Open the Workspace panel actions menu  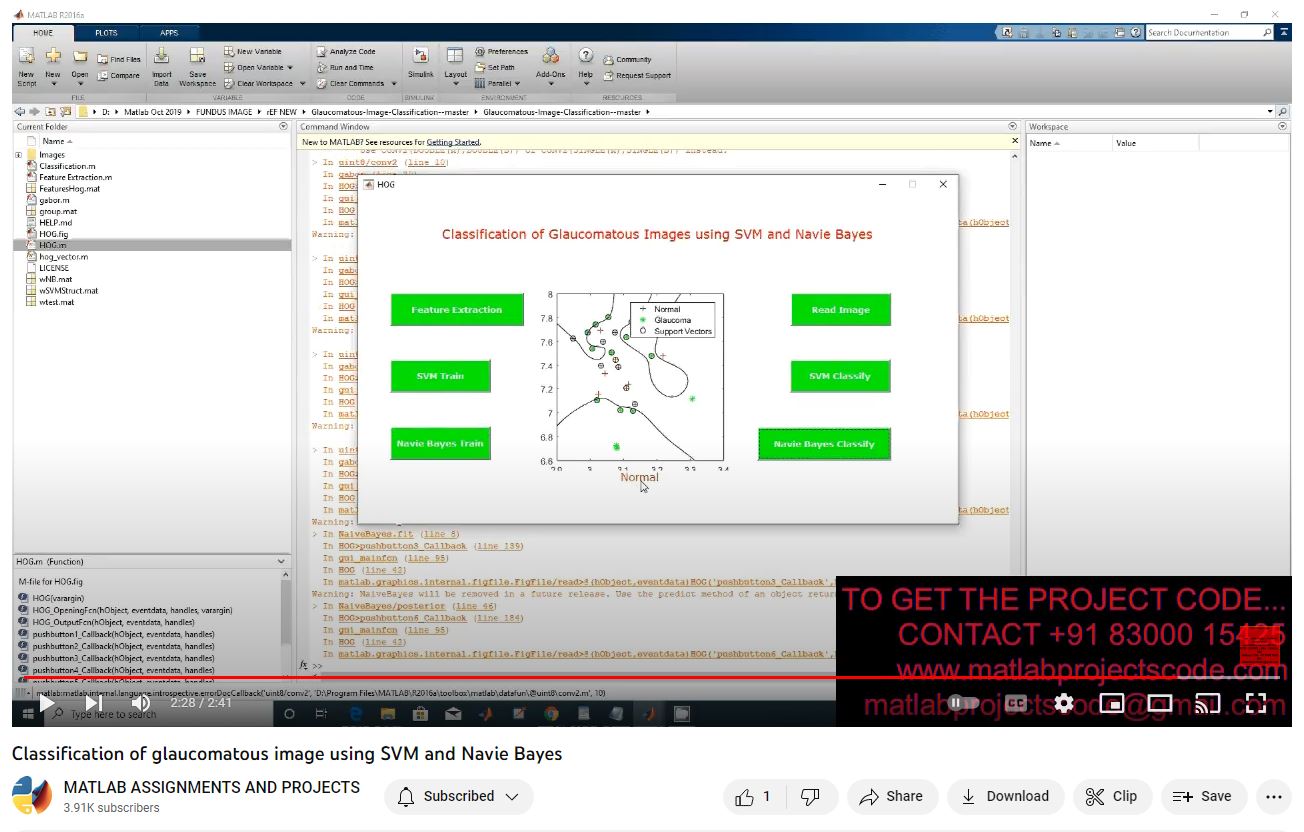(x=1283, y=127)
